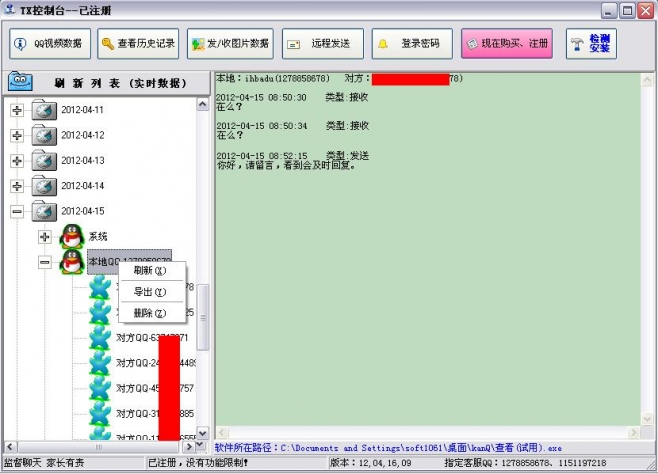The image size is (658, 474).
Task: Choose 导出(Y) in context menu
Action: pyautogui.click(x=150, y=292)
